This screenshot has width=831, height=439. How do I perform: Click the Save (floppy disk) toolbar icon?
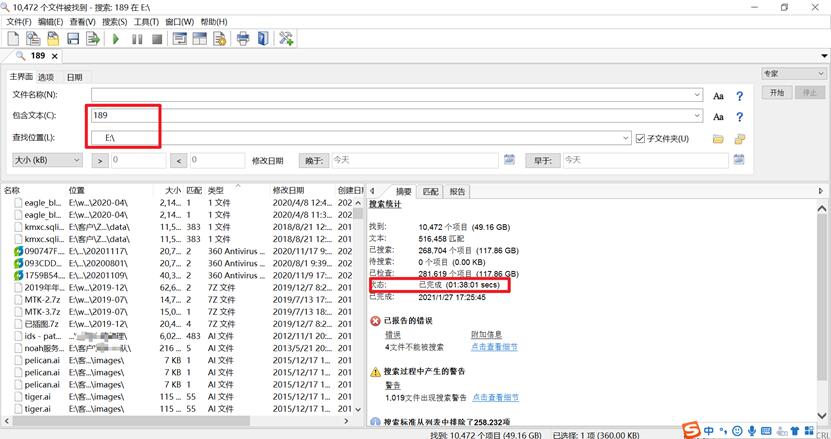click(73, 38)
